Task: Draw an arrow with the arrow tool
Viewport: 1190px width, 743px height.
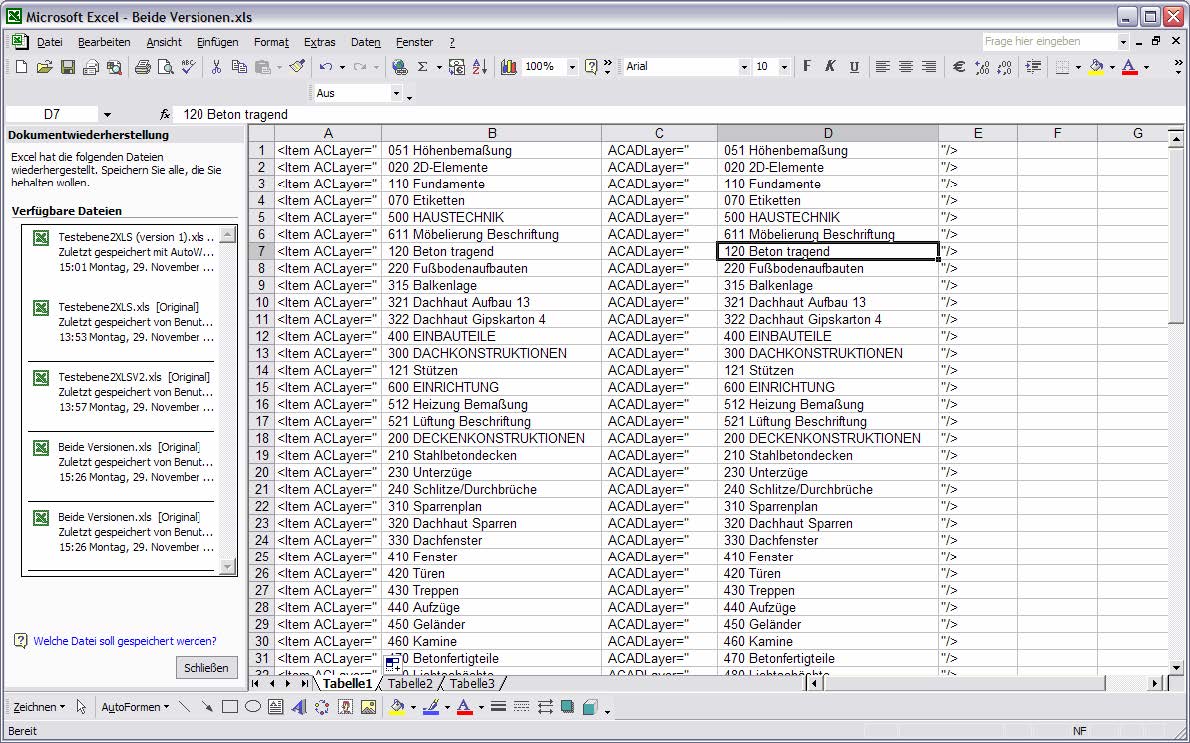Action: 206,707
